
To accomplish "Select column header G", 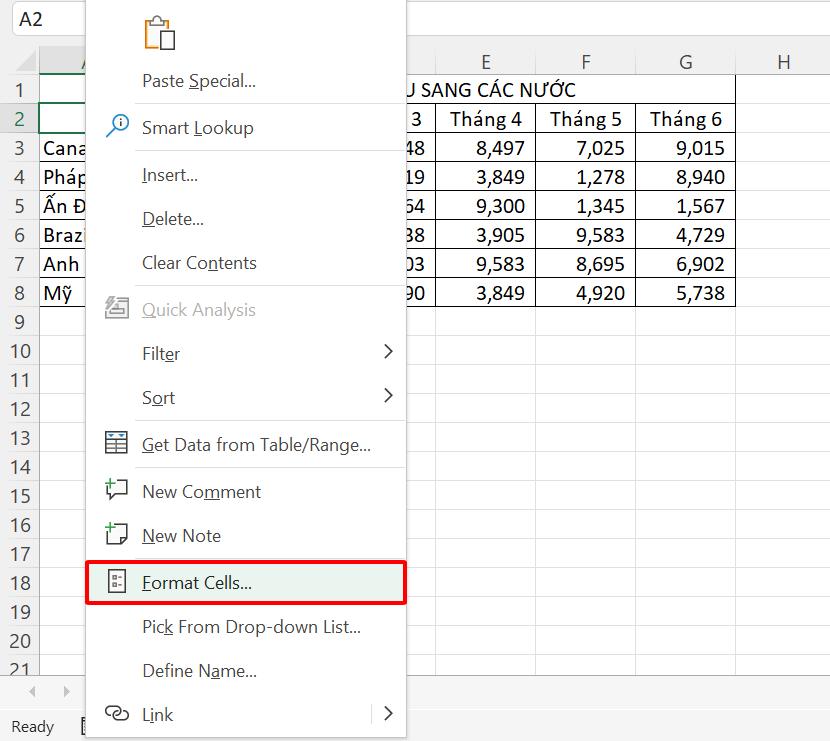I will pyautogui.click(x=685, y=62).
